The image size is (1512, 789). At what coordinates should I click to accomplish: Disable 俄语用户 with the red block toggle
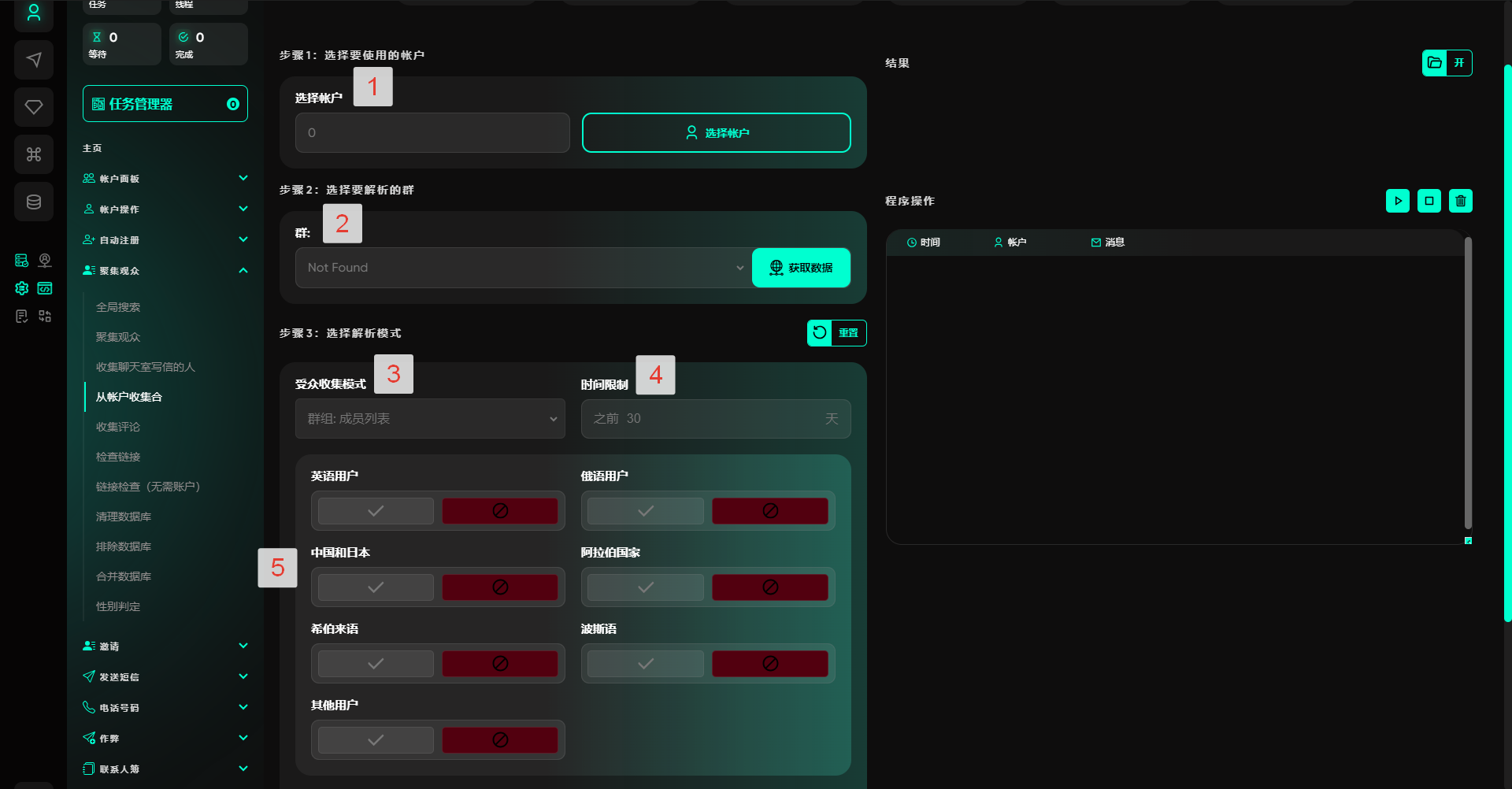click(769, 511)
